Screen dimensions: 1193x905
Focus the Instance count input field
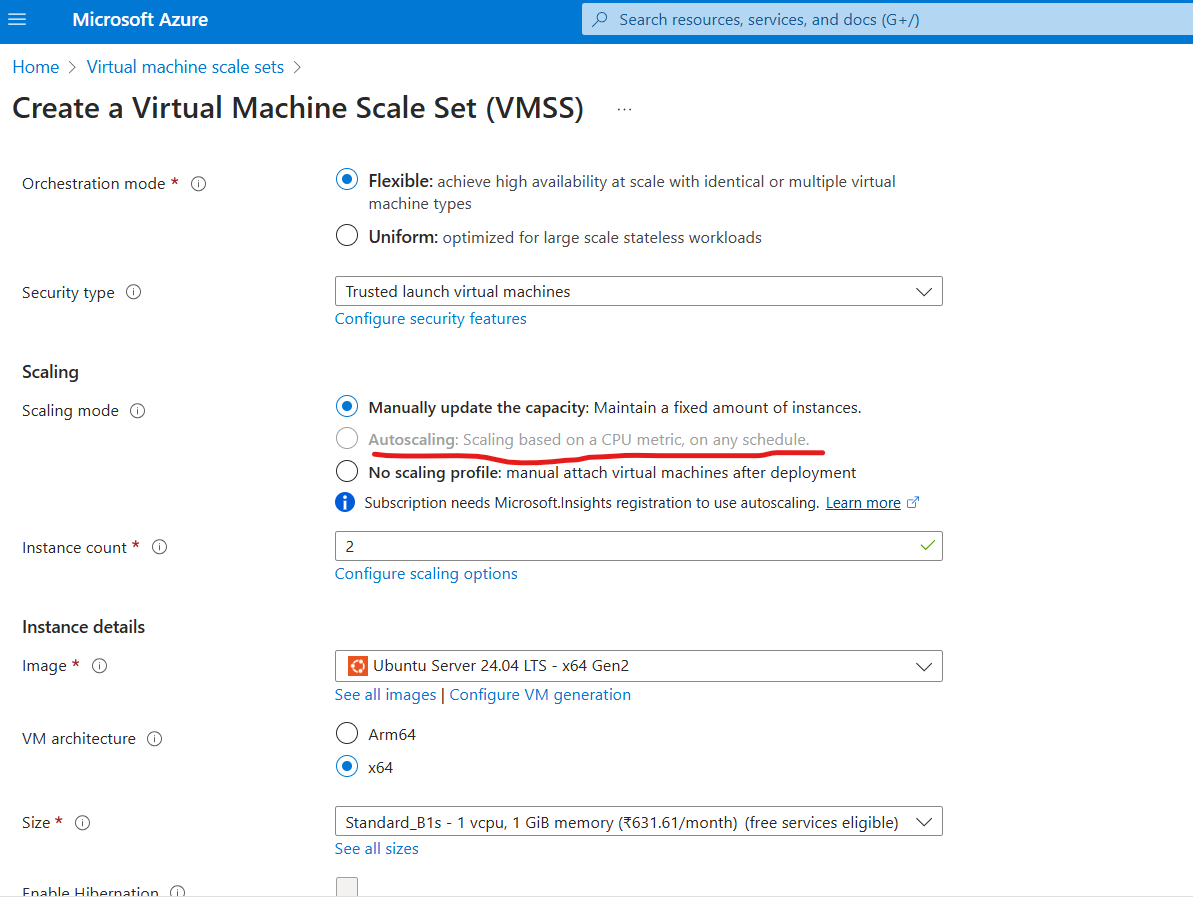pos(638,547)
